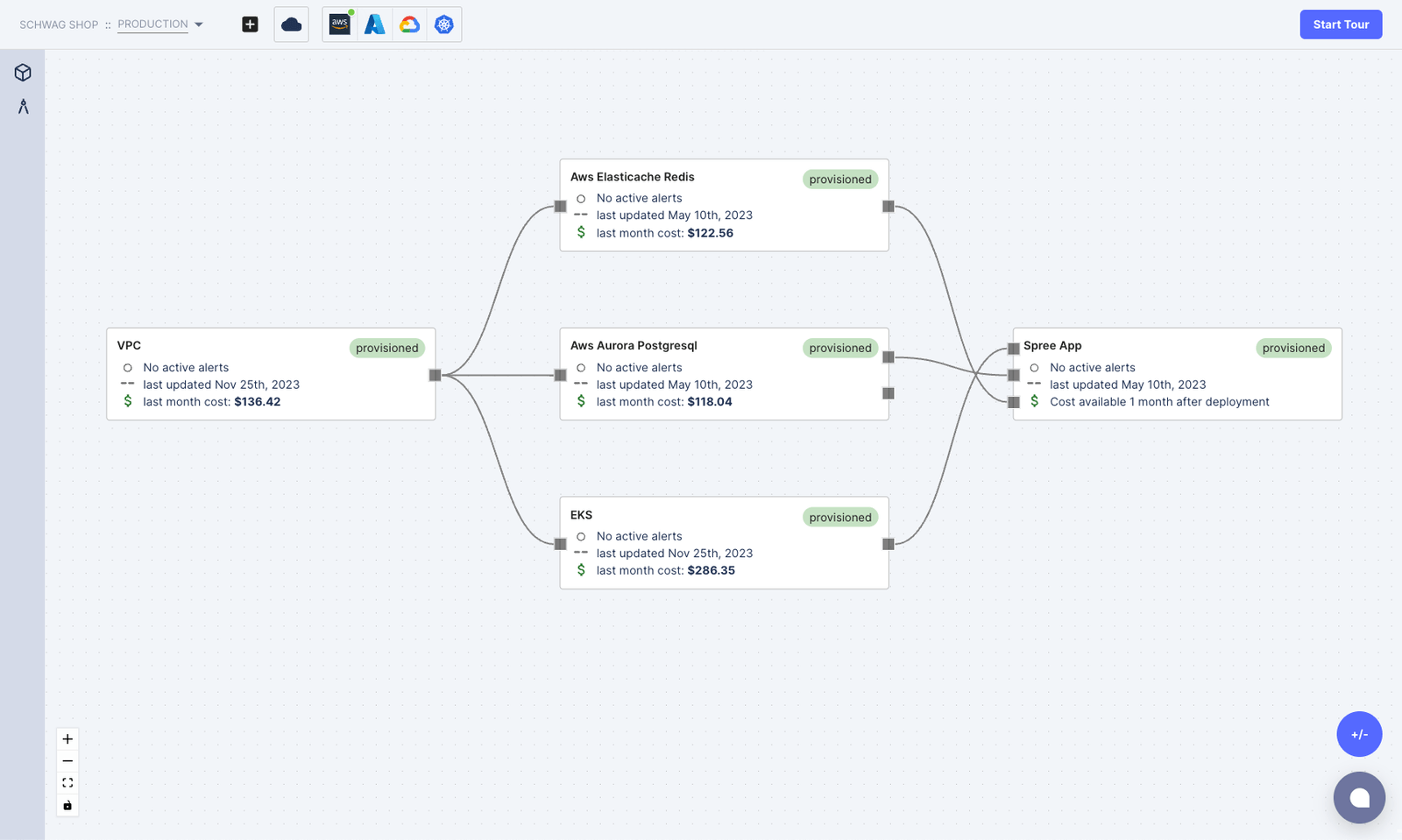The image size is (1402, 840).
Task: Select the VPC node title
Action: coord(129,345)
